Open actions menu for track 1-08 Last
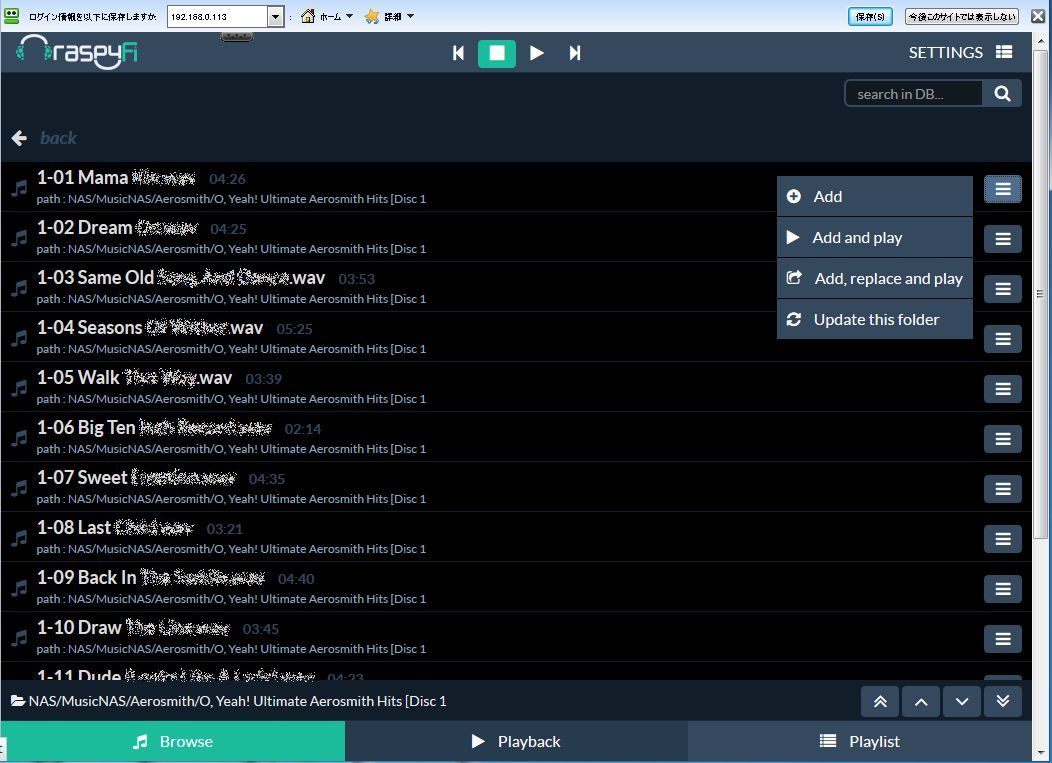This screenshot has height=763, width=1052. pos(1003,539)
